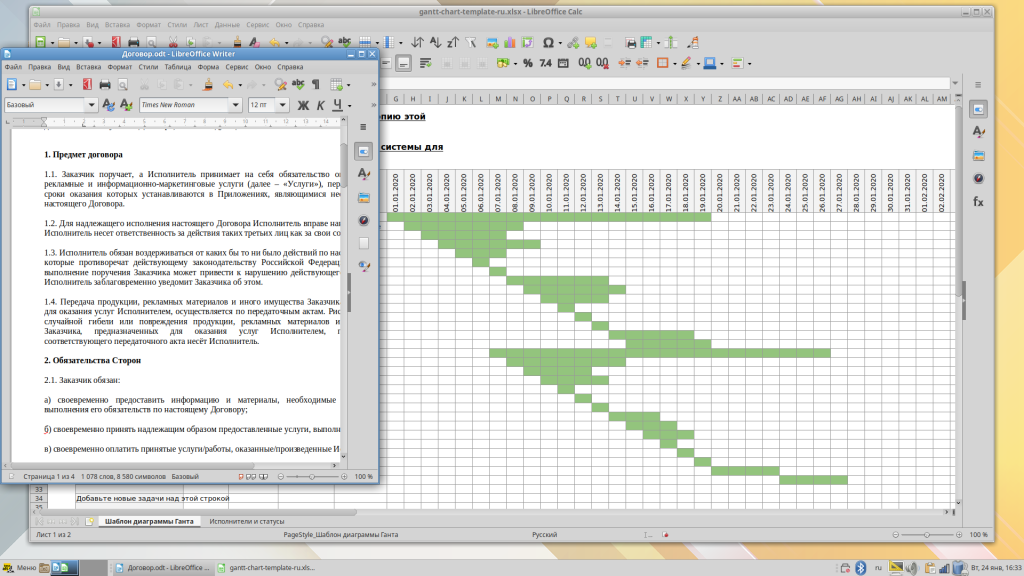The height and width of the screenshot is (576, 1024).
Task: Toggle Bold (Ж) formatting in Writer
Action: click(x=302, y=105)
